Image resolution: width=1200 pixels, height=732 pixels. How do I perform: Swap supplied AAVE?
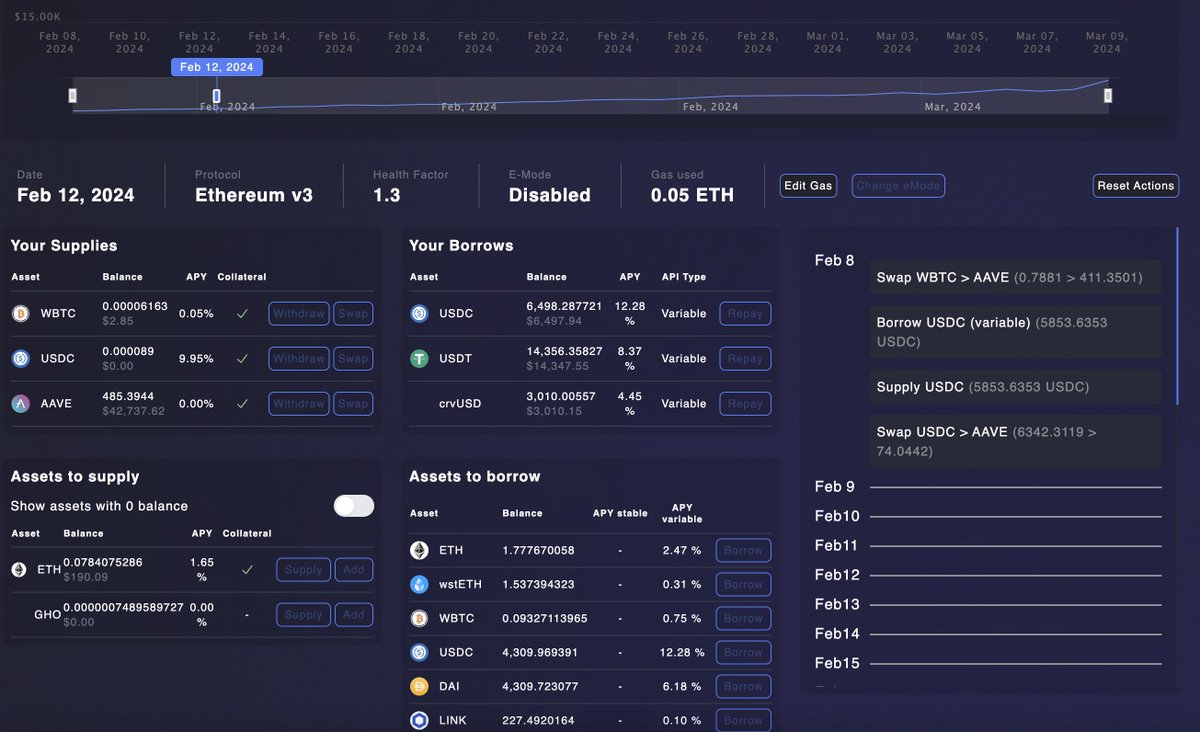pyautogui.click(x=353, y=404)
